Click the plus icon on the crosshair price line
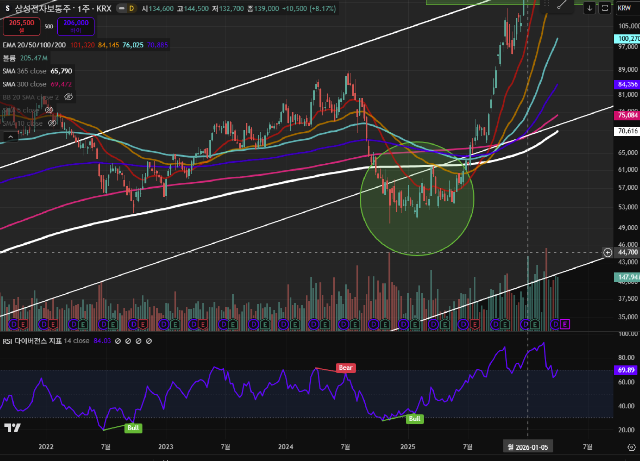The image size is (640, 461). pyautogui.click(x=607, y=253)
